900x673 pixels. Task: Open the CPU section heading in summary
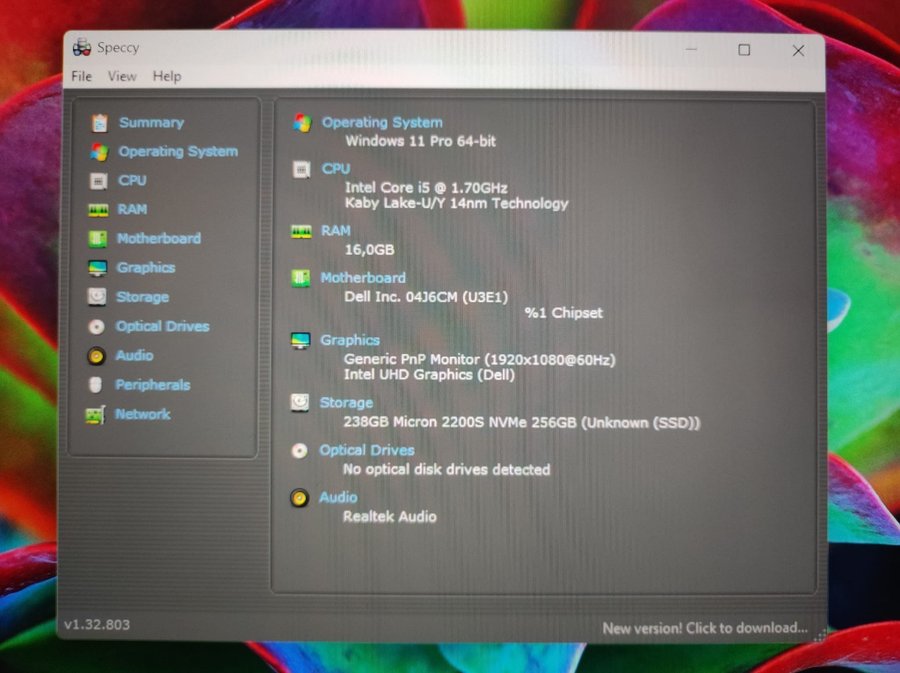pyautogui.click(x=336, y=169)
